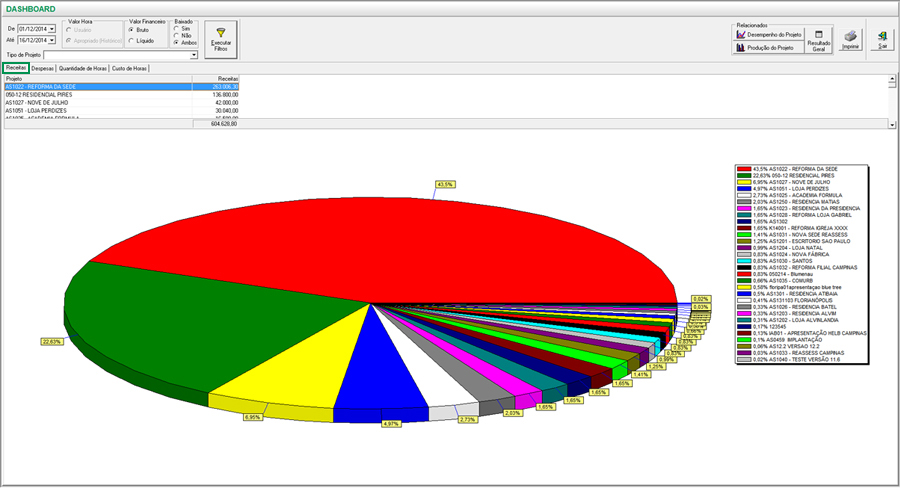Print dashboard using the Imprimir printer icon

click(851, 40)
